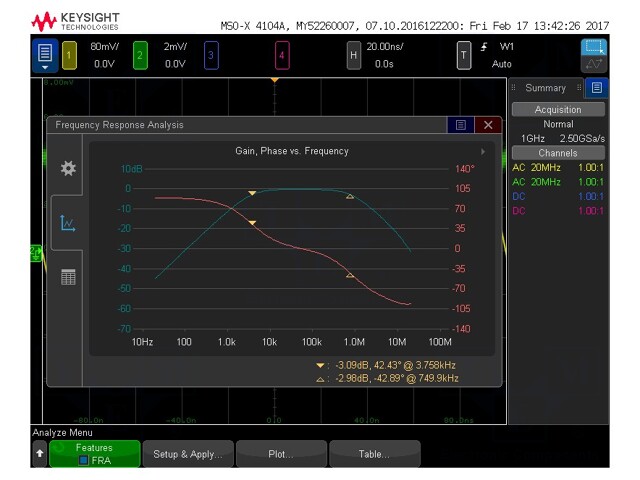The image size is (640, 480).
Task: Open the Plot softkey
Action: coord(281,453)
